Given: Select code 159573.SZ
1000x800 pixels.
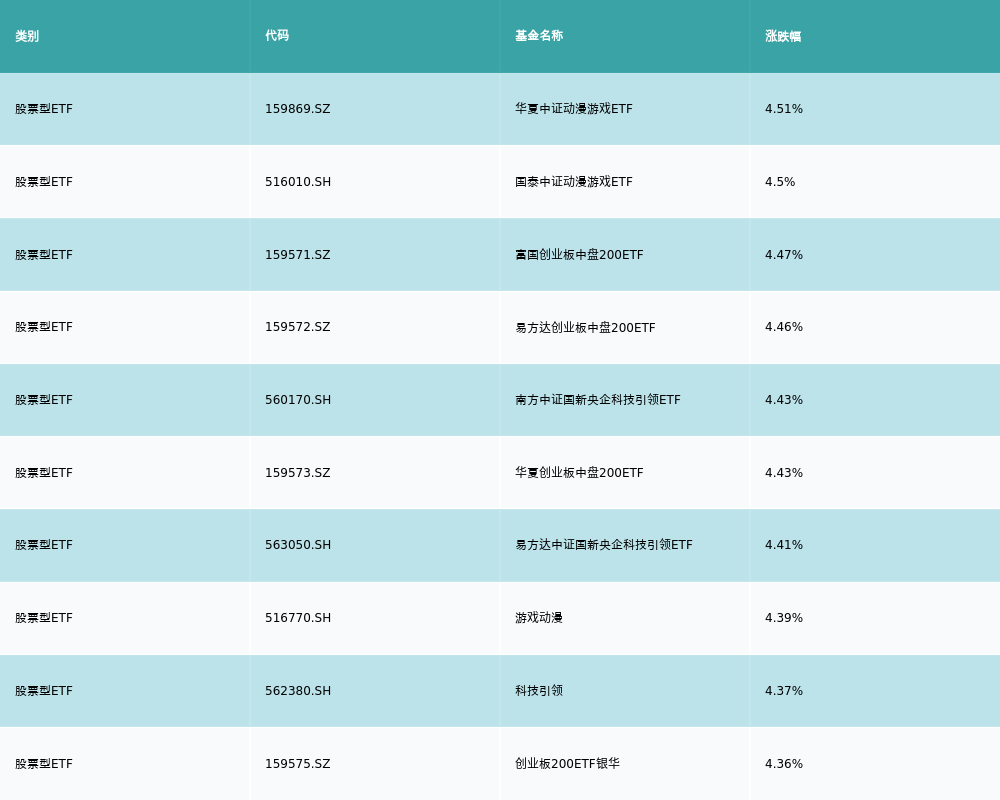Looking at the screenshot, I should point(298,473).
